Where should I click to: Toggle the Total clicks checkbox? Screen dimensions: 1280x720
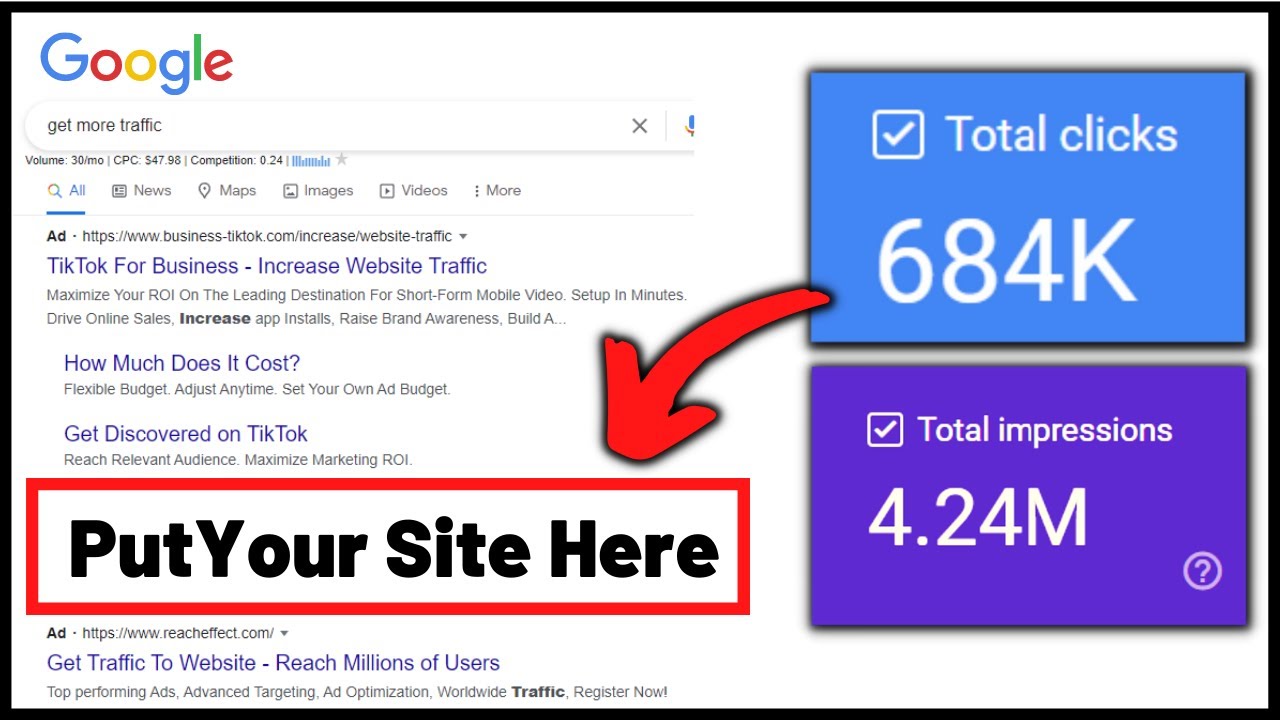click(897, 135)
